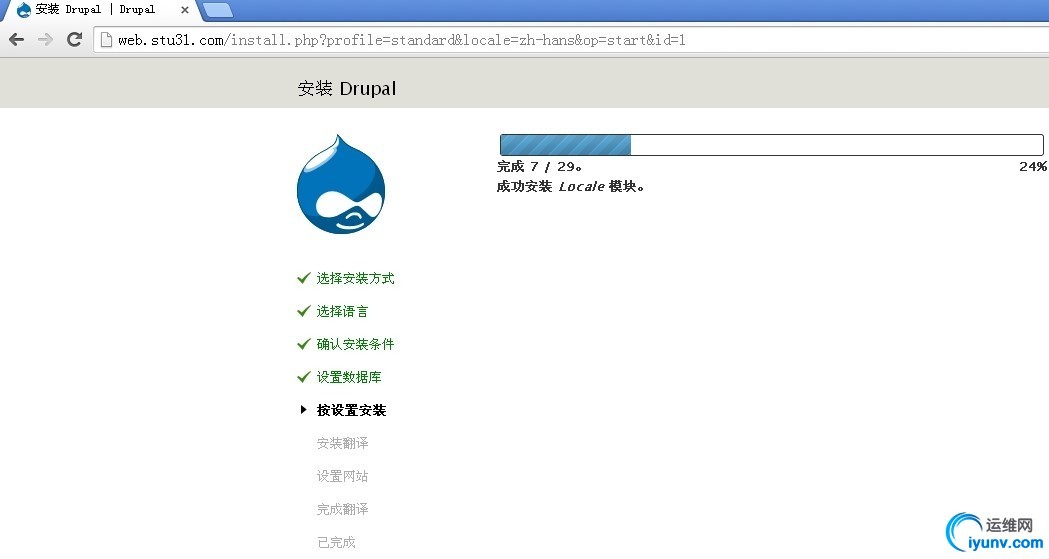Click the browser forward arrow
1049x559 pixels.
(45, 39)
